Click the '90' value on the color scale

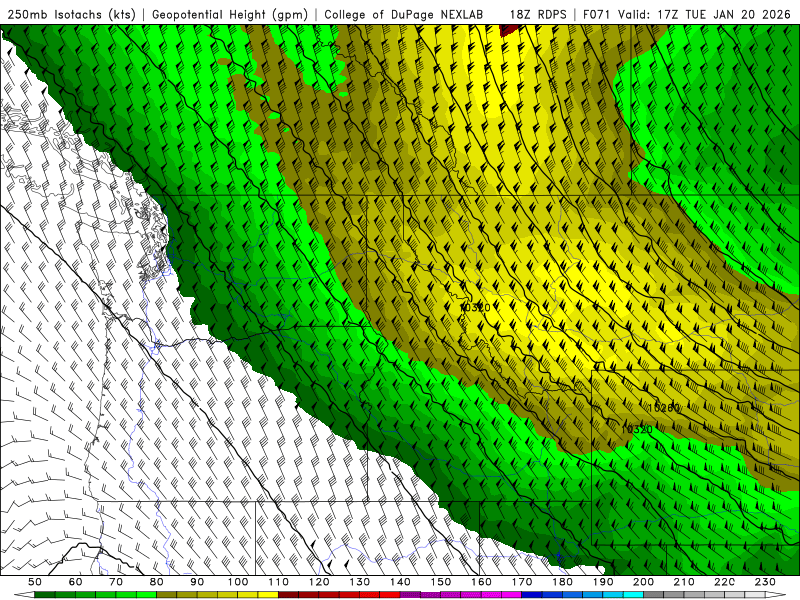197,582
